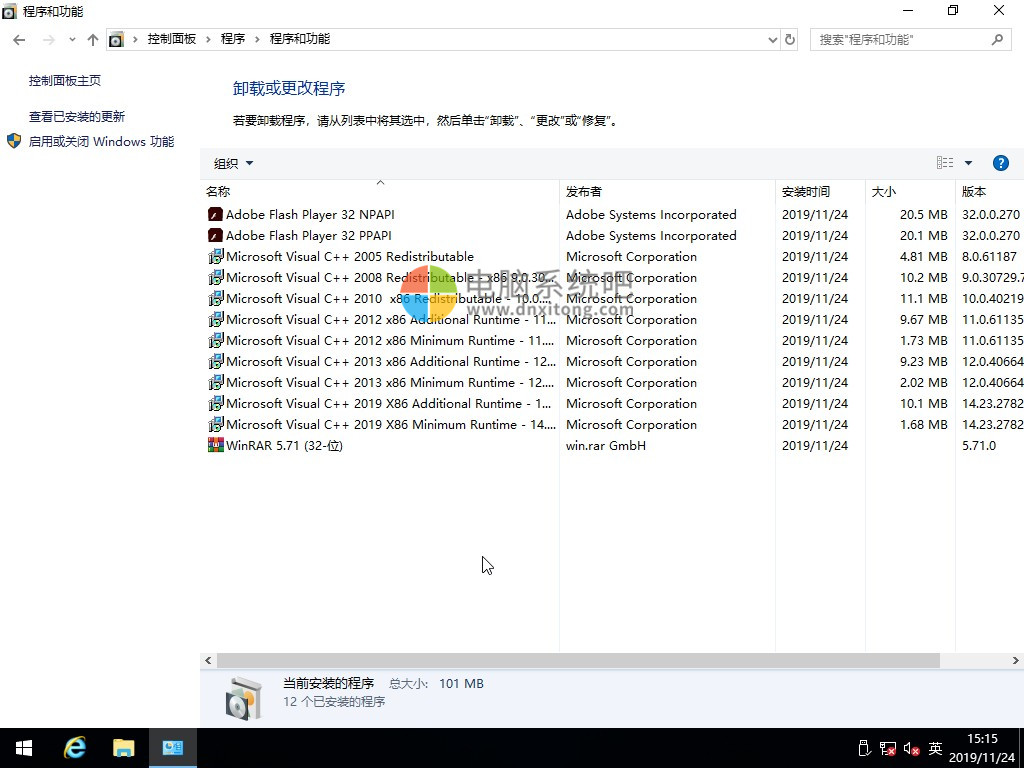The image size is (1024, 768).
Task: Expand the view options dropdown arrow
Action: pos(968,163)
